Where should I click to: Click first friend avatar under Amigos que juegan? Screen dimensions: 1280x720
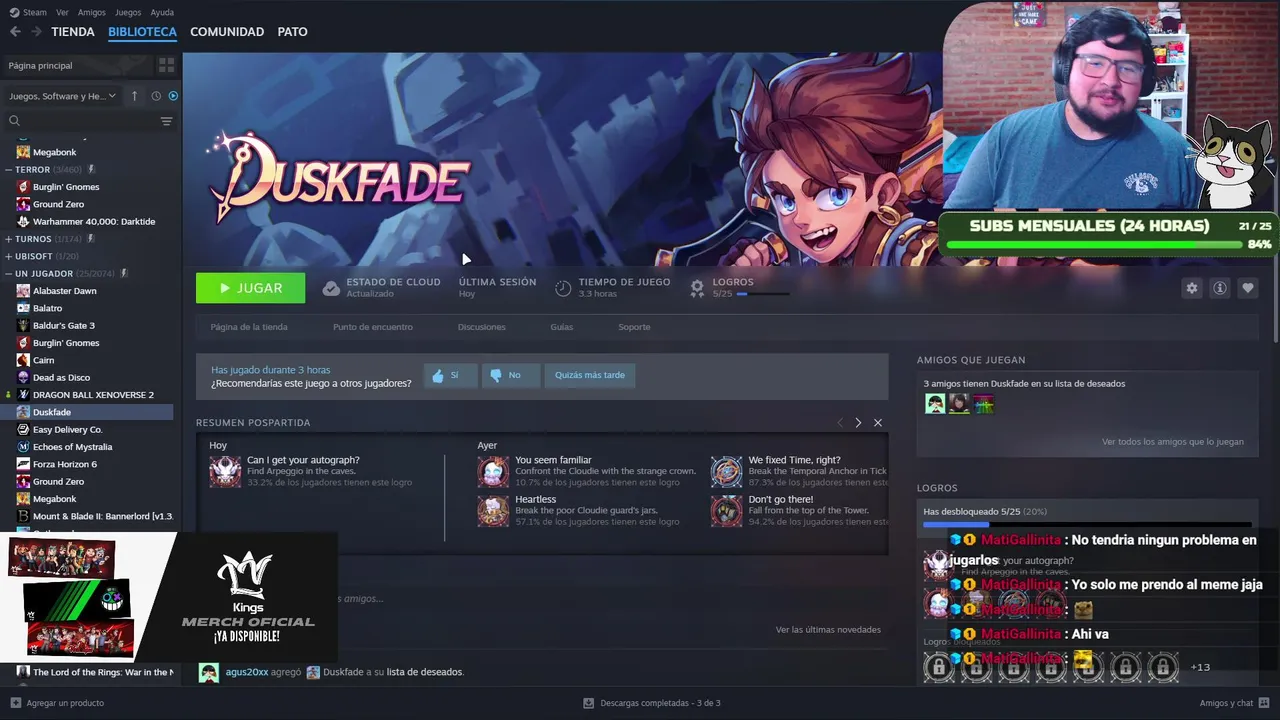click(x=935, y=404)
